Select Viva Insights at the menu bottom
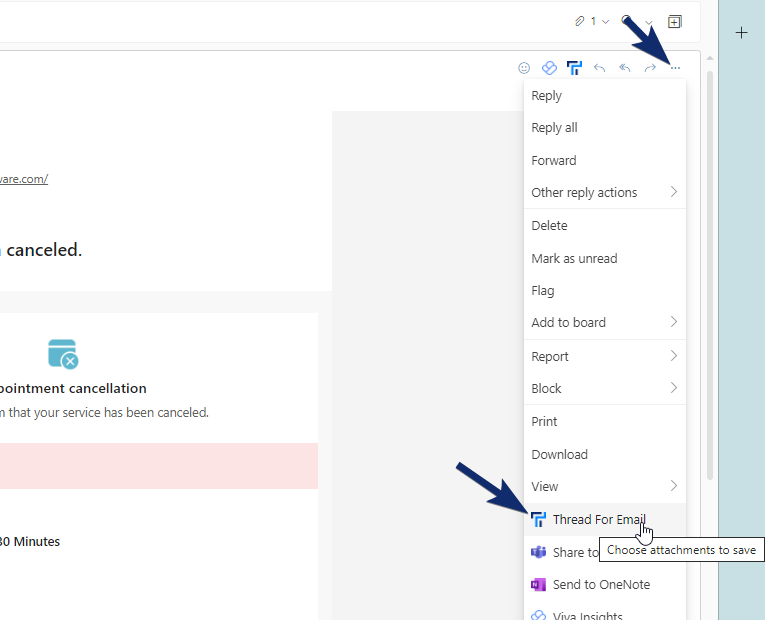 tap(605, 614)
